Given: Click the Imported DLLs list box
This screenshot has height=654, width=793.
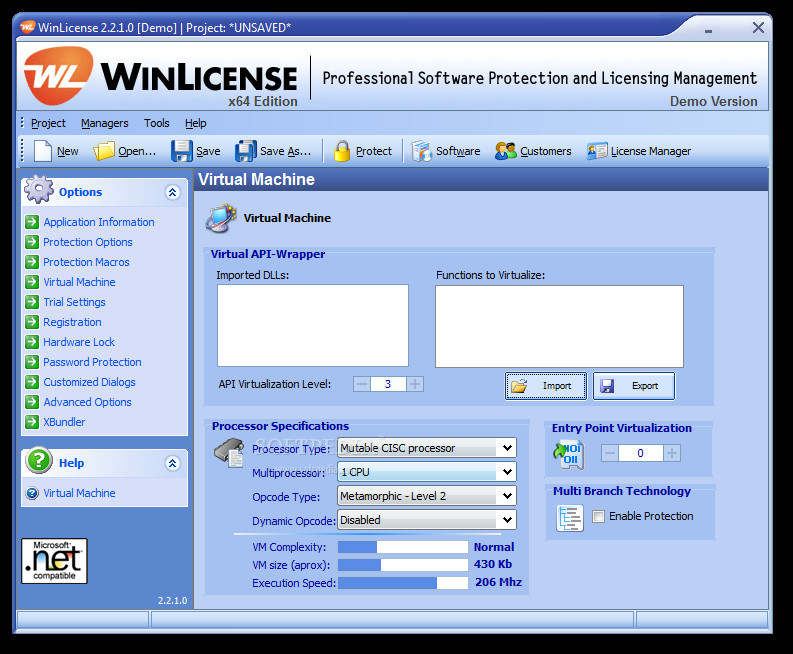Looking at the screenshot, I should coord(313,325).
